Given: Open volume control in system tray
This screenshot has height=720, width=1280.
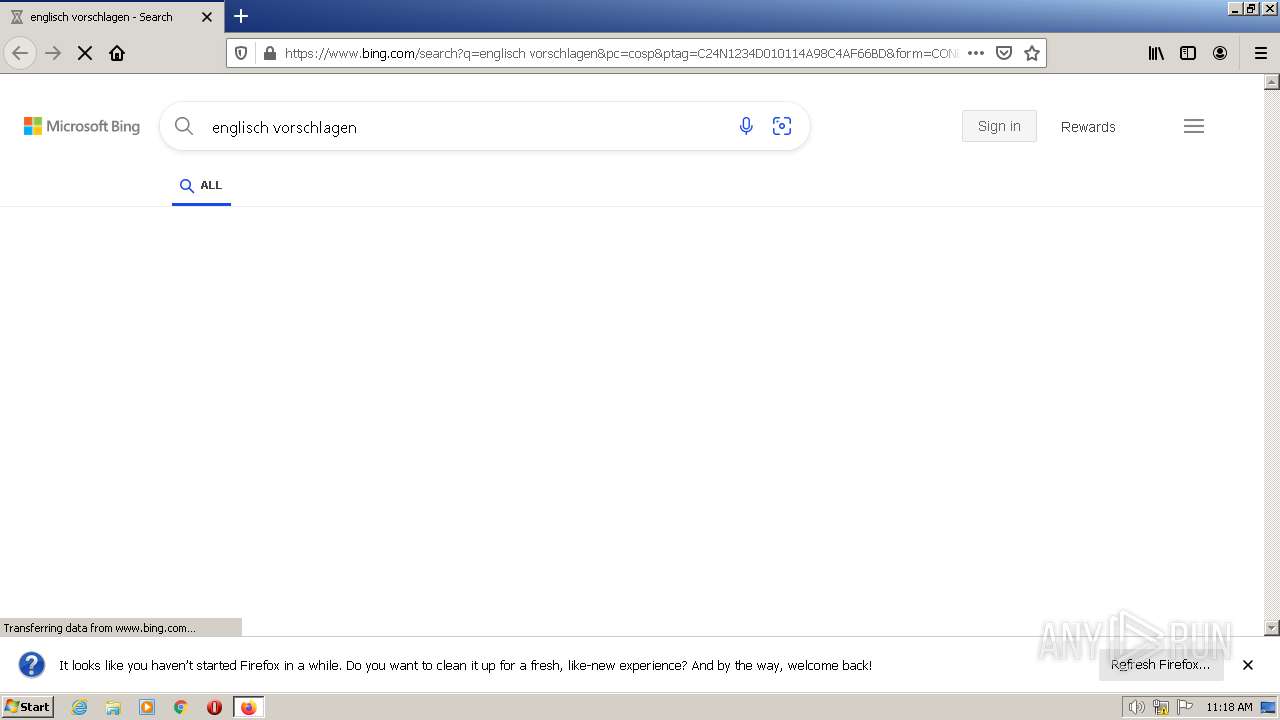Looking at the screenshot, I should [1136, 707].
